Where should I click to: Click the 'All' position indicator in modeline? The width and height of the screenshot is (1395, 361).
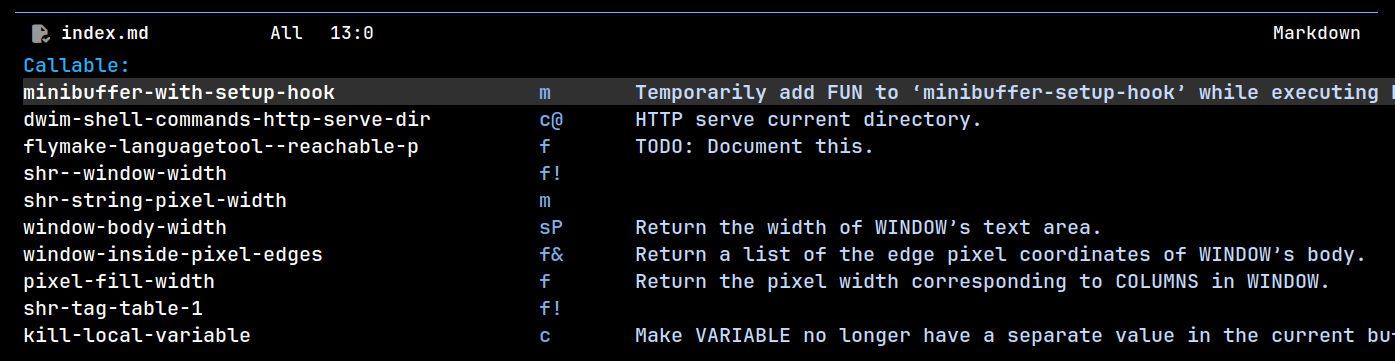(x=286, y=34)
